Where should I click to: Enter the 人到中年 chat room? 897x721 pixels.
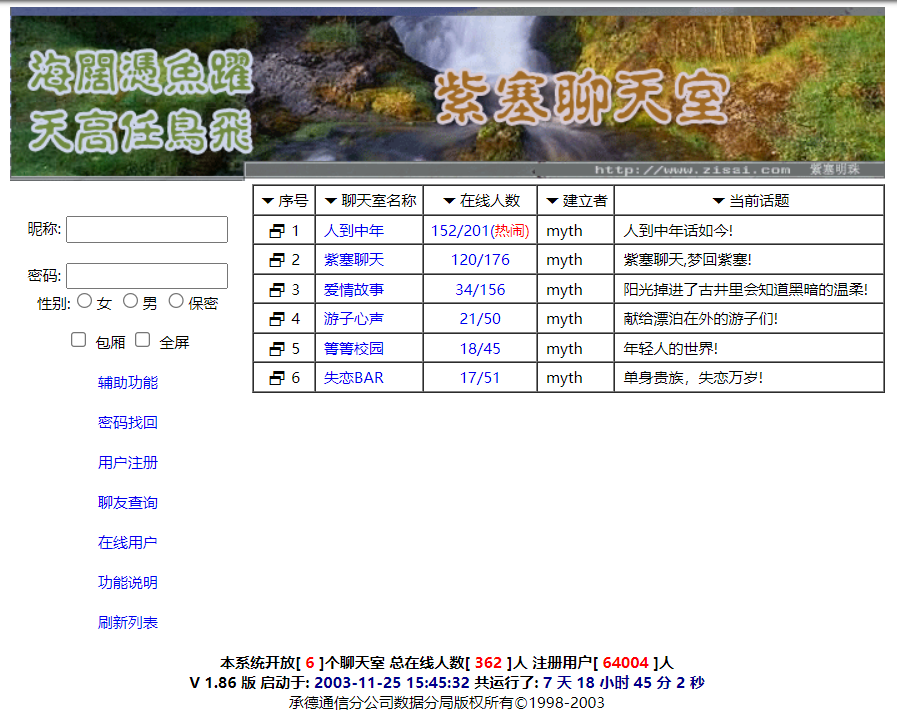354,231
